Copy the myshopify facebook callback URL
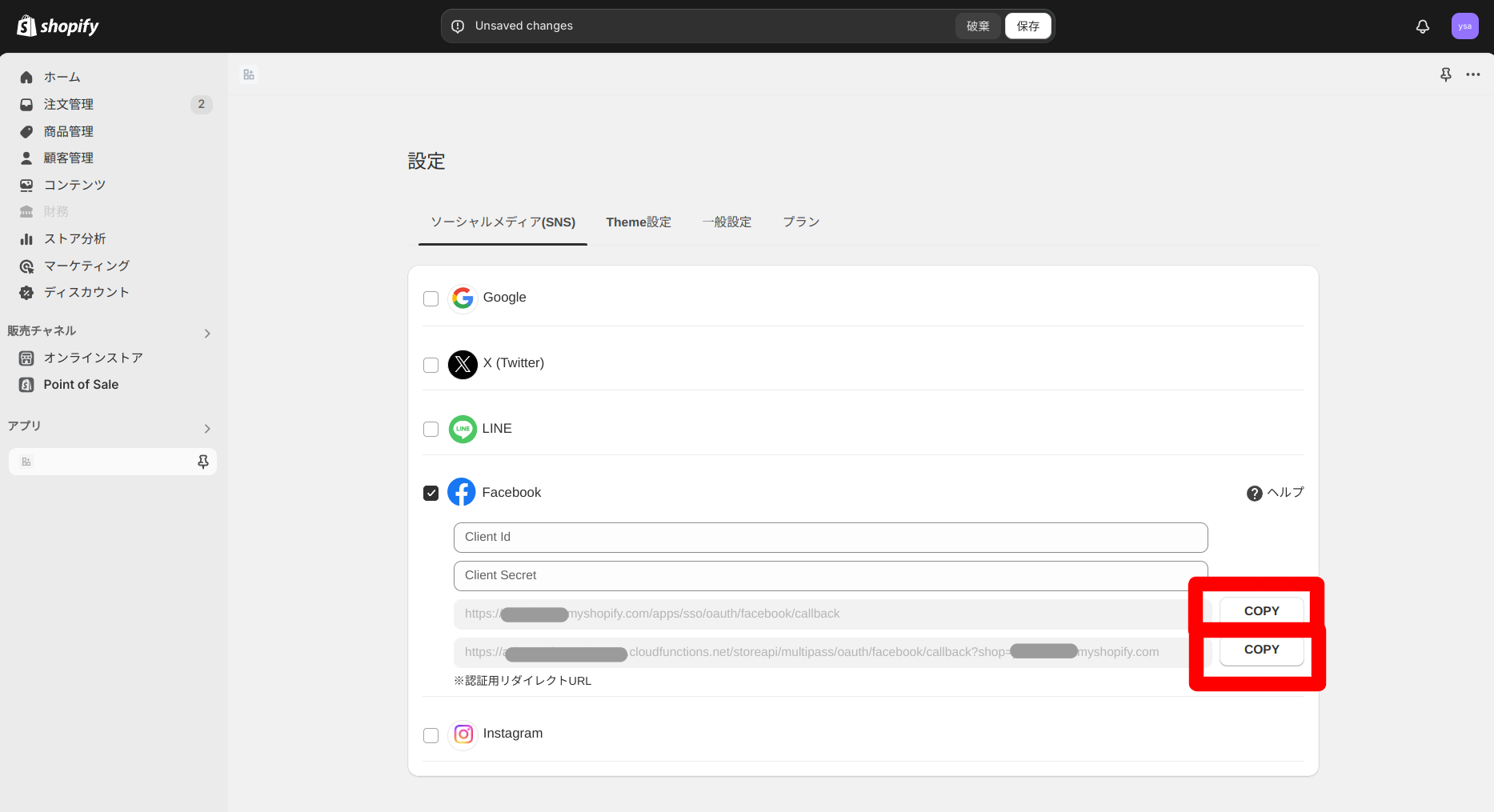This screenshot has width=1494, height=812. 1262,611
